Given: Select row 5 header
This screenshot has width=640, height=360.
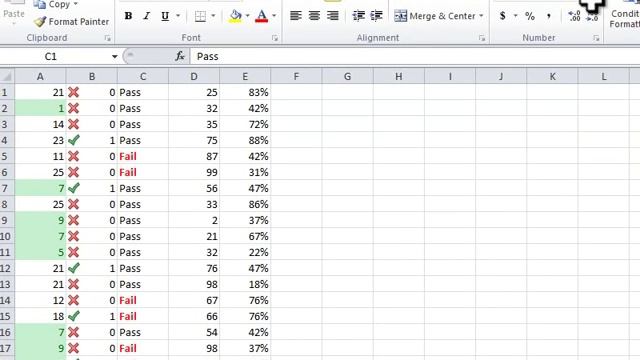Looking at the screenshot, I should click(x=7, y=156).
